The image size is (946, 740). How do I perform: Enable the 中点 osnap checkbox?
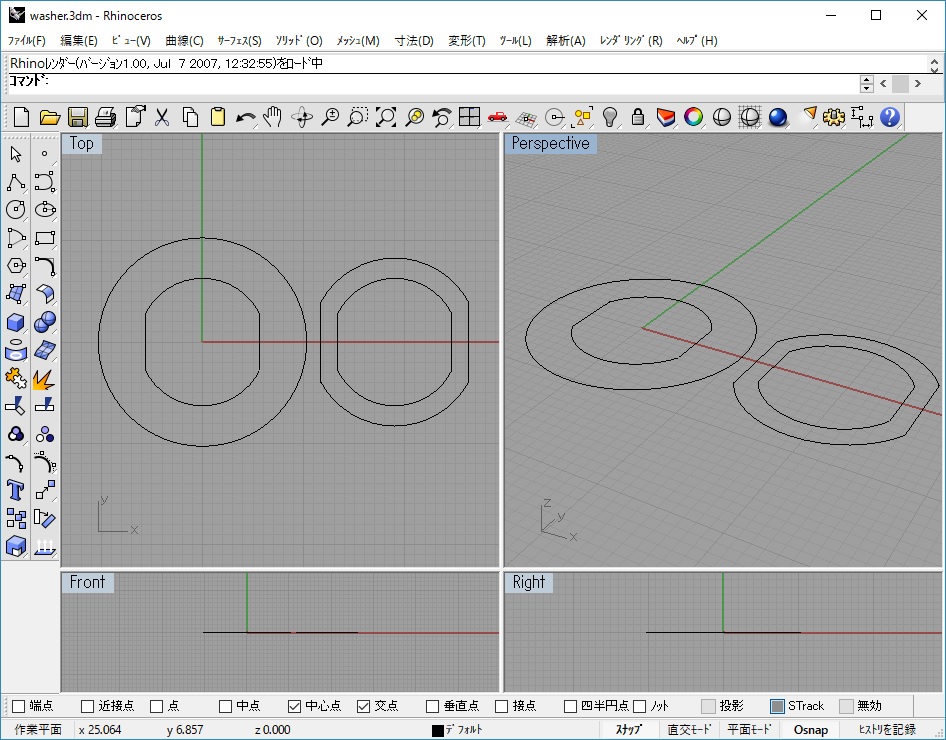(226, 706)
